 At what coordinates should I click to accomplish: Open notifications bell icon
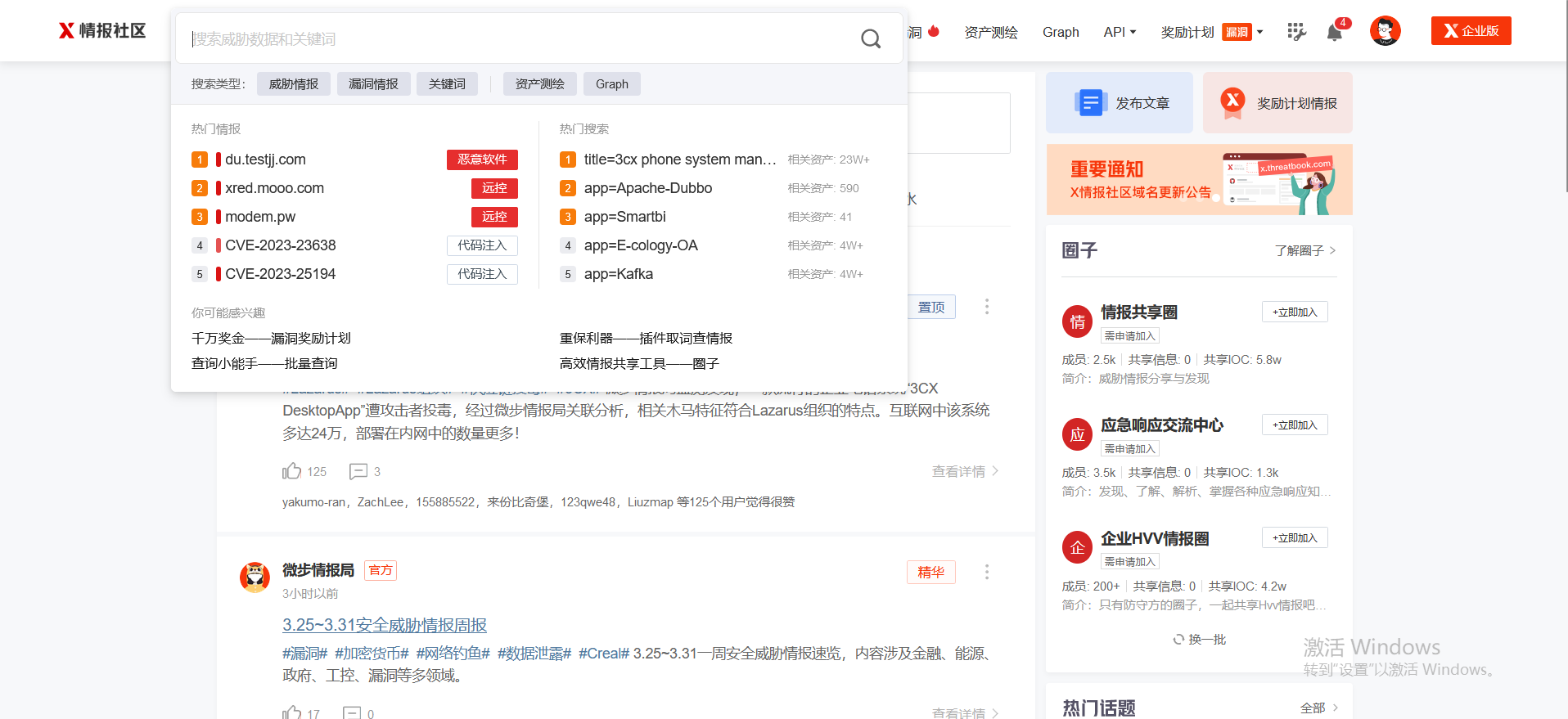[1334, 32]
